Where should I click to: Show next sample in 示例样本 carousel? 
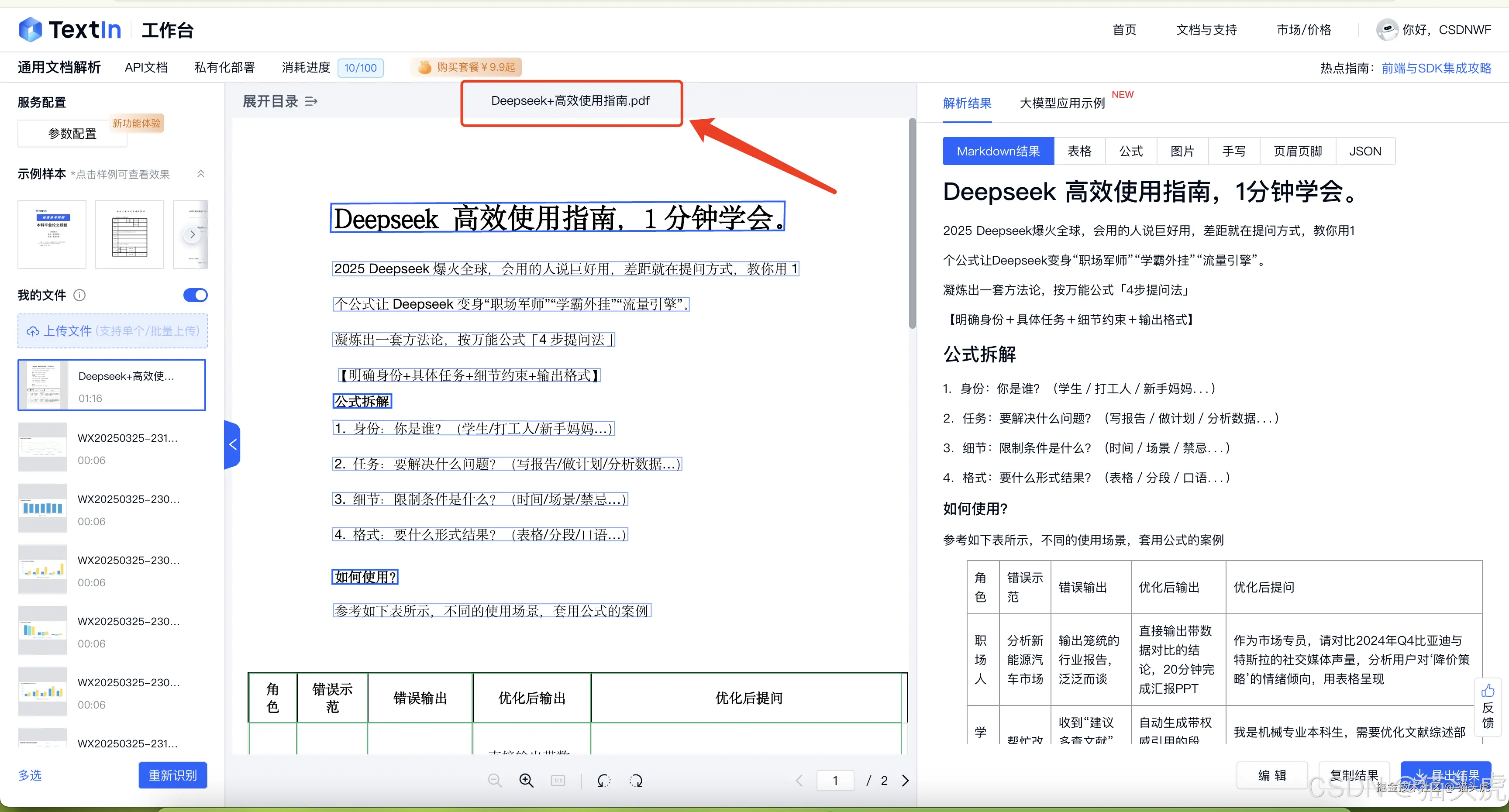[x=192, y=234]
